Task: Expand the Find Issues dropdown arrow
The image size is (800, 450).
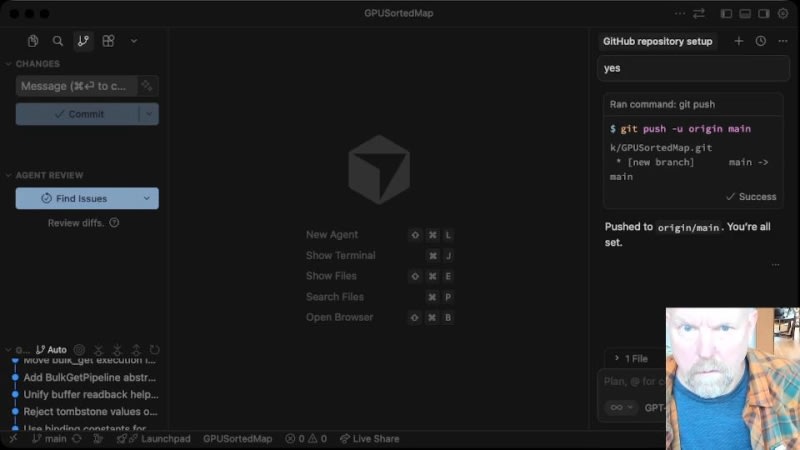Action: [147, 198]
